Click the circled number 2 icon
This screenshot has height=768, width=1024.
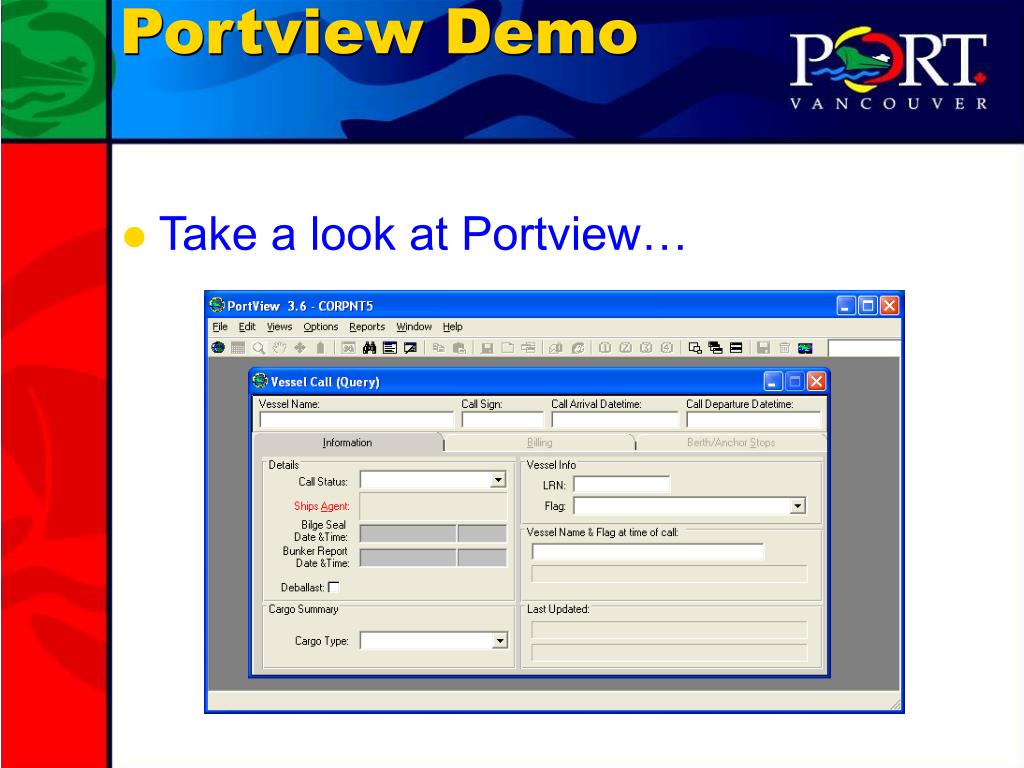click(x=625, y=348)
